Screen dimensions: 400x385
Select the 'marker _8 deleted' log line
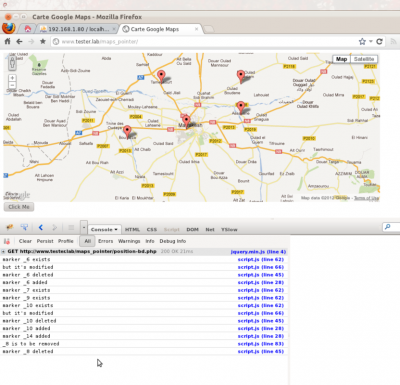[28, 351]
